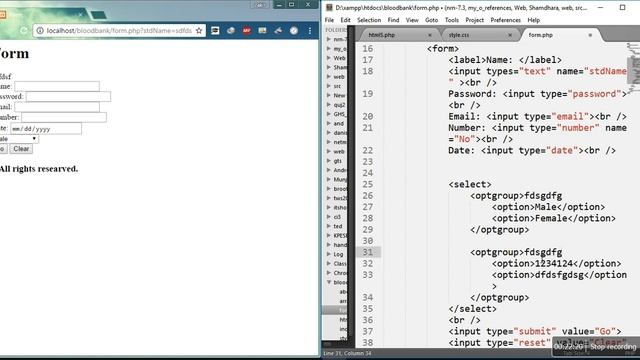Expand the src folder arrow
This screenshot has height=360, width=640.
(x=329, y=86)
